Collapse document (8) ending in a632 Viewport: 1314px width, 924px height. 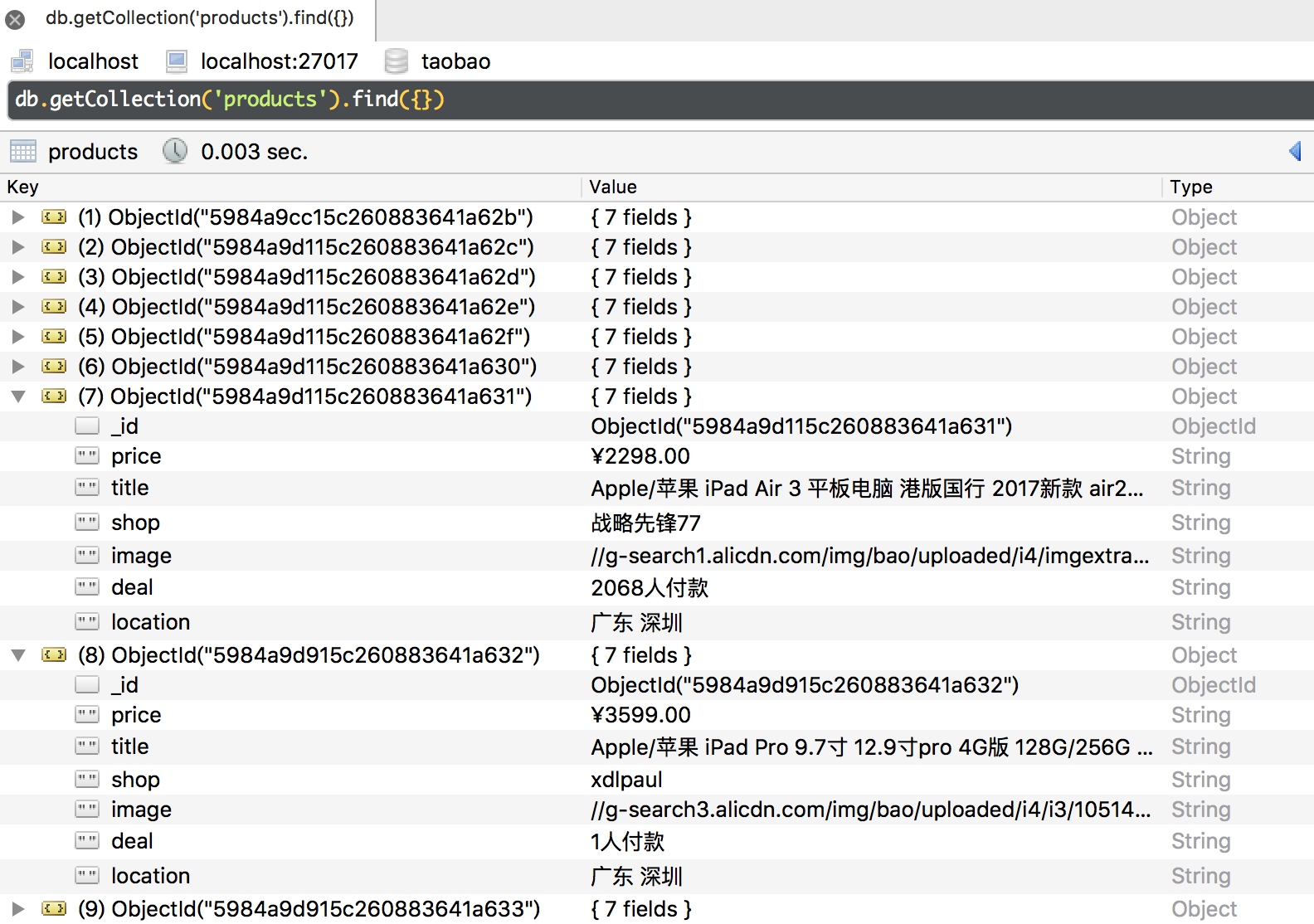tap(18, 655)
